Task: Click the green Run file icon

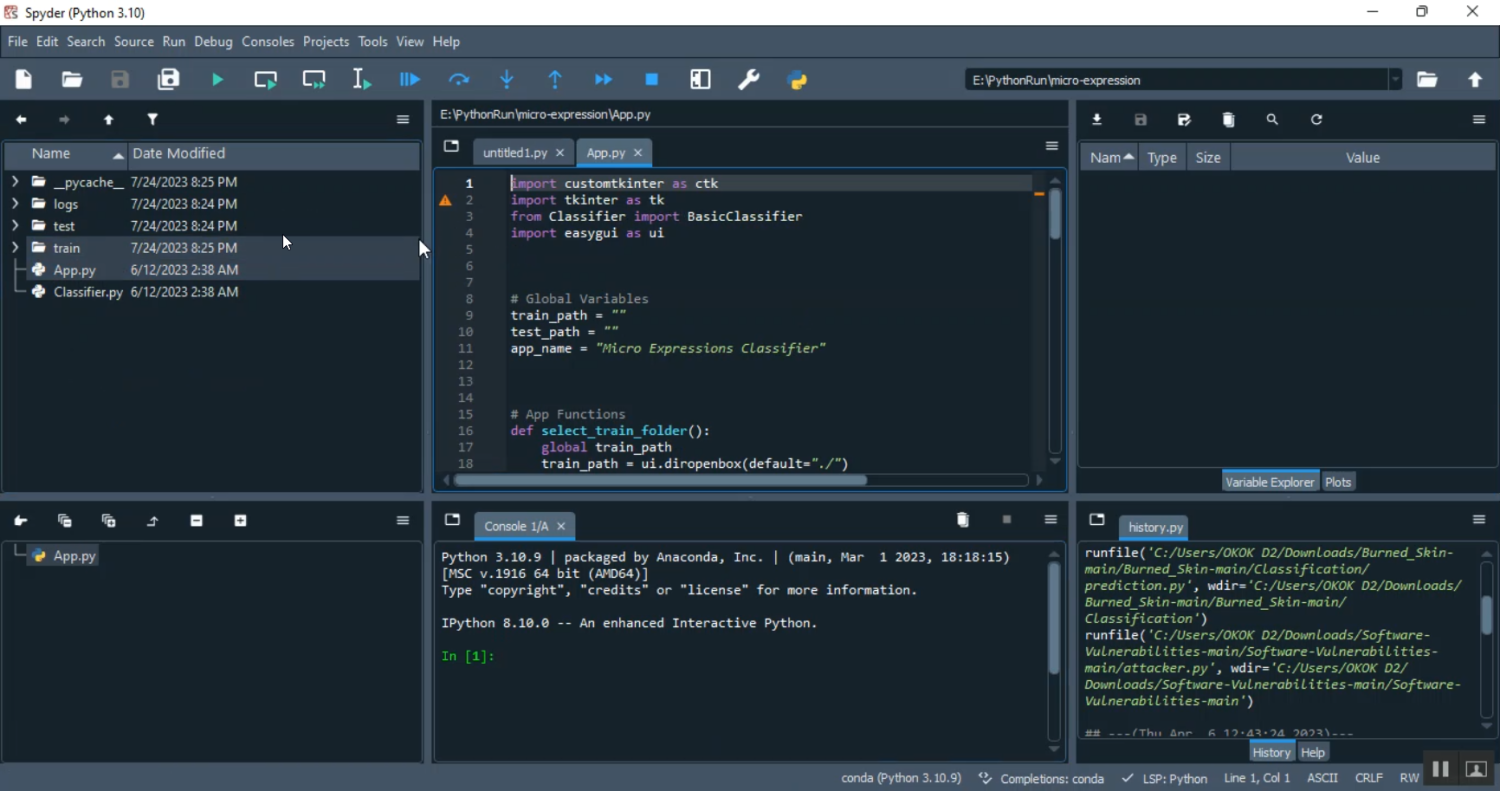Action: pos(218,80)
